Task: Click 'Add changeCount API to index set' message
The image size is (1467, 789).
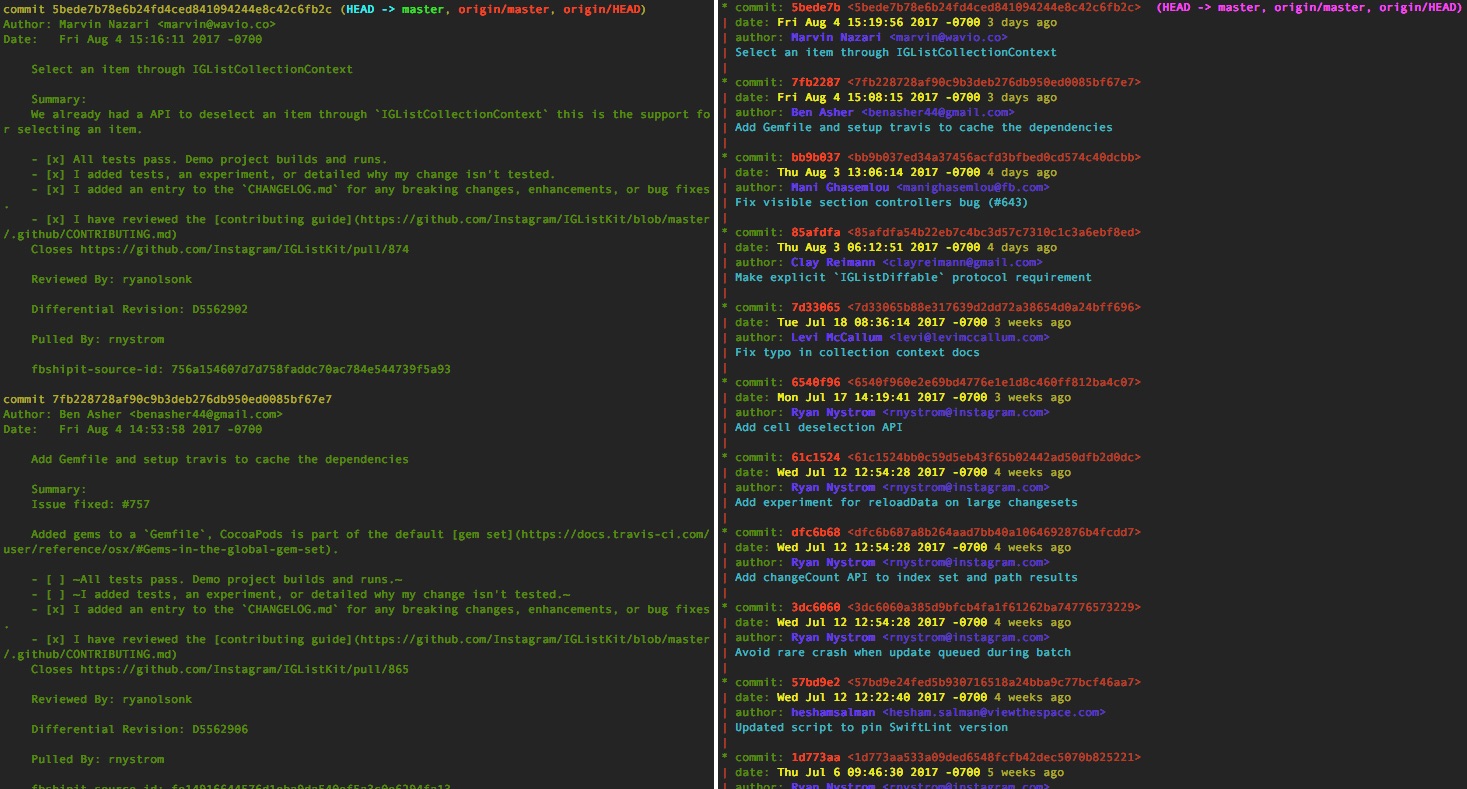Action: (906, 577)
